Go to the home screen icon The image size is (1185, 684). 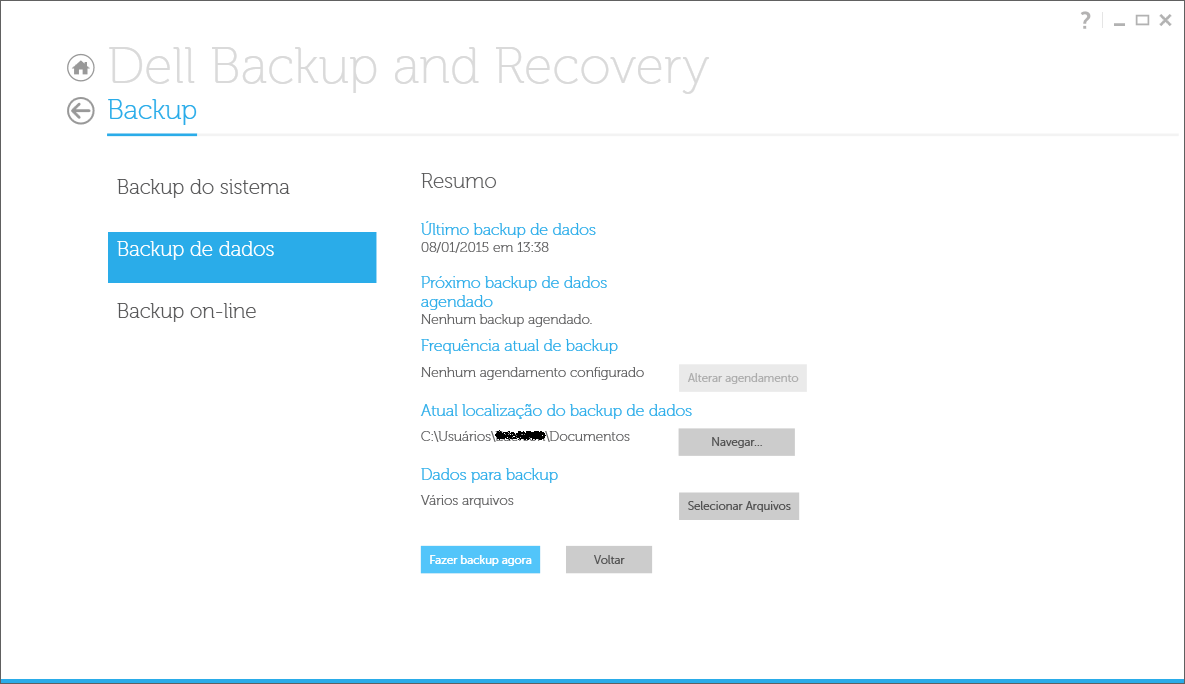(81, 68)
